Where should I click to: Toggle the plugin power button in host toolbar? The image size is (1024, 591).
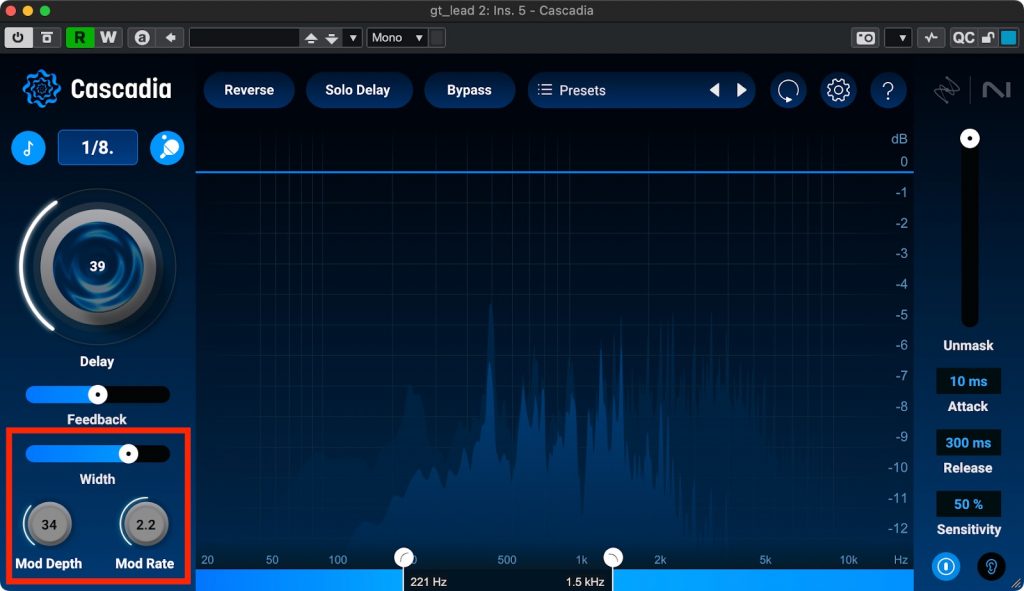pyautogui.click(x=18, y=38)
